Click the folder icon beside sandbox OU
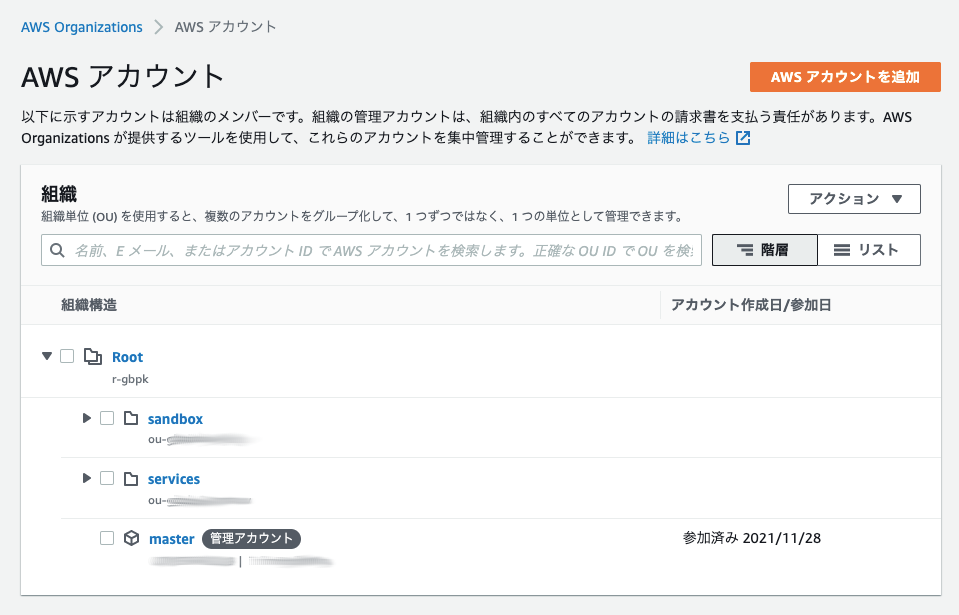959x615 pixels. pyautogui.click(x=132, y=418)
